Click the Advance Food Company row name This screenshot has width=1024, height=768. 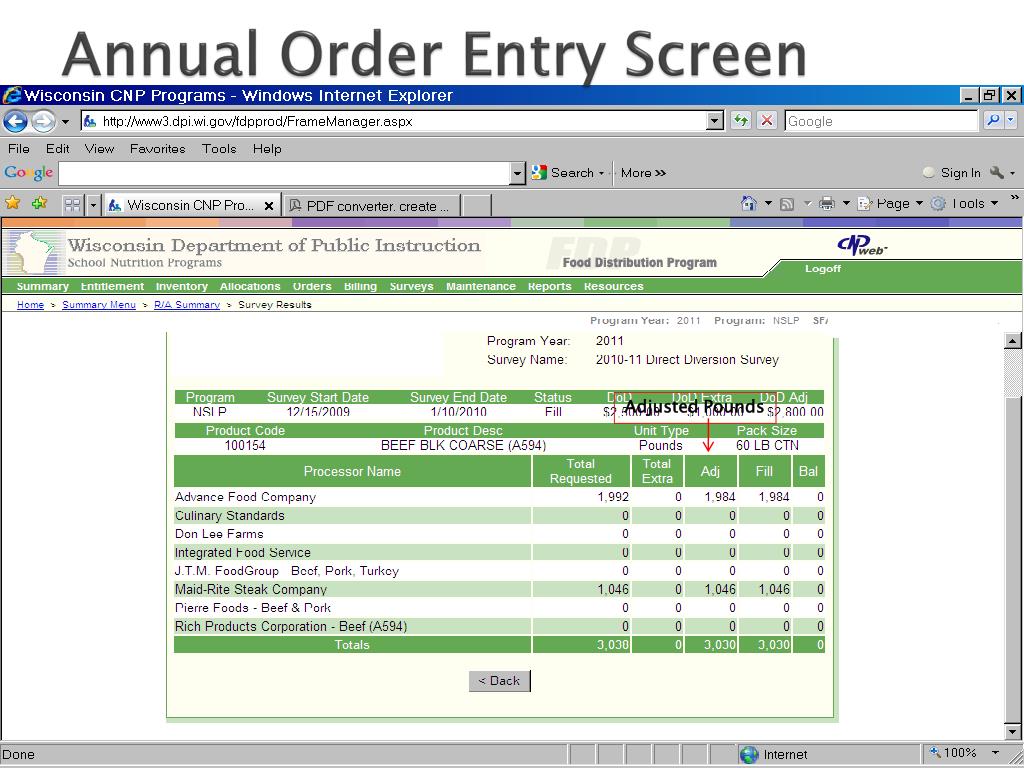[x=246, y=497]
